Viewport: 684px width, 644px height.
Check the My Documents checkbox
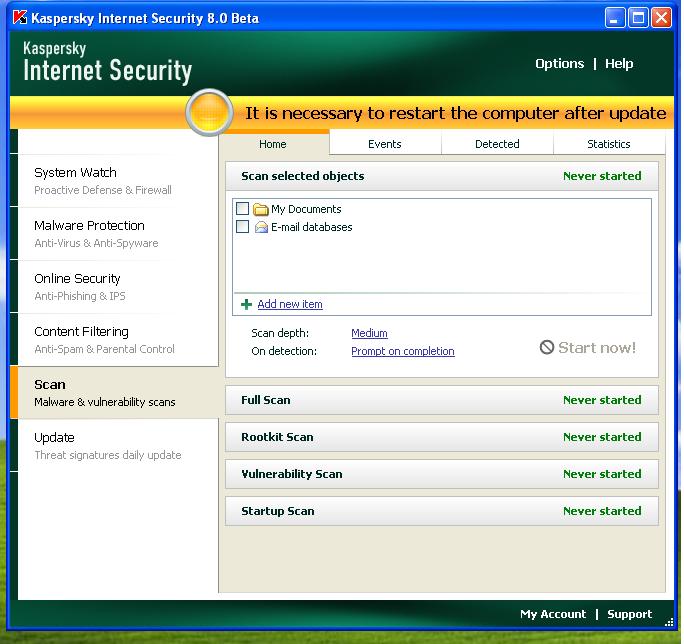pyautogui.click(x=242, y=209)
